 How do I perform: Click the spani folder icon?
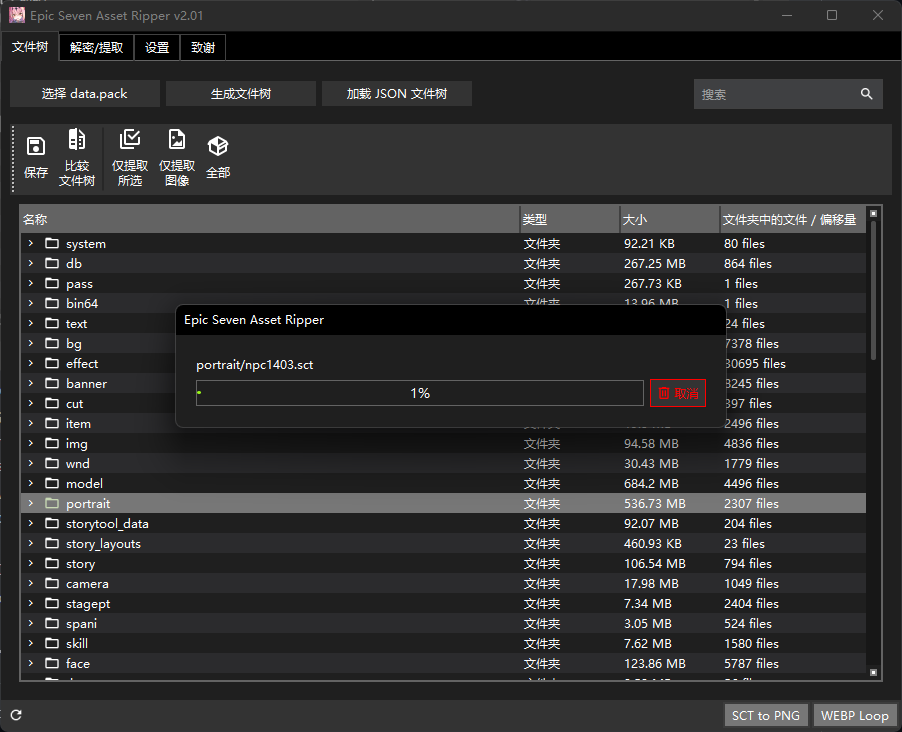click(52, 623)
